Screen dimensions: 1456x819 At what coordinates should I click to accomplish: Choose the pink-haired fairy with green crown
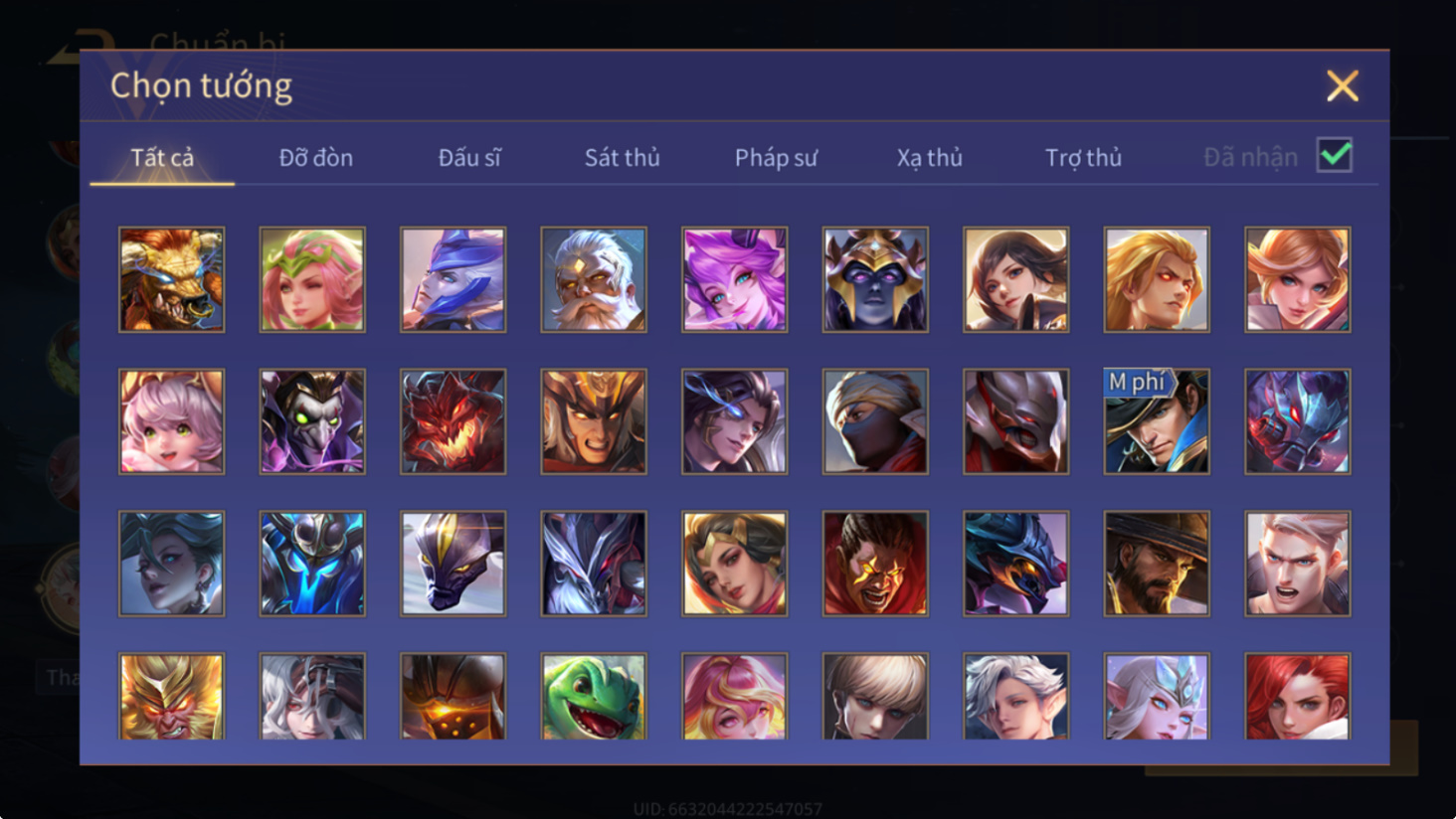tap(312, 279)
